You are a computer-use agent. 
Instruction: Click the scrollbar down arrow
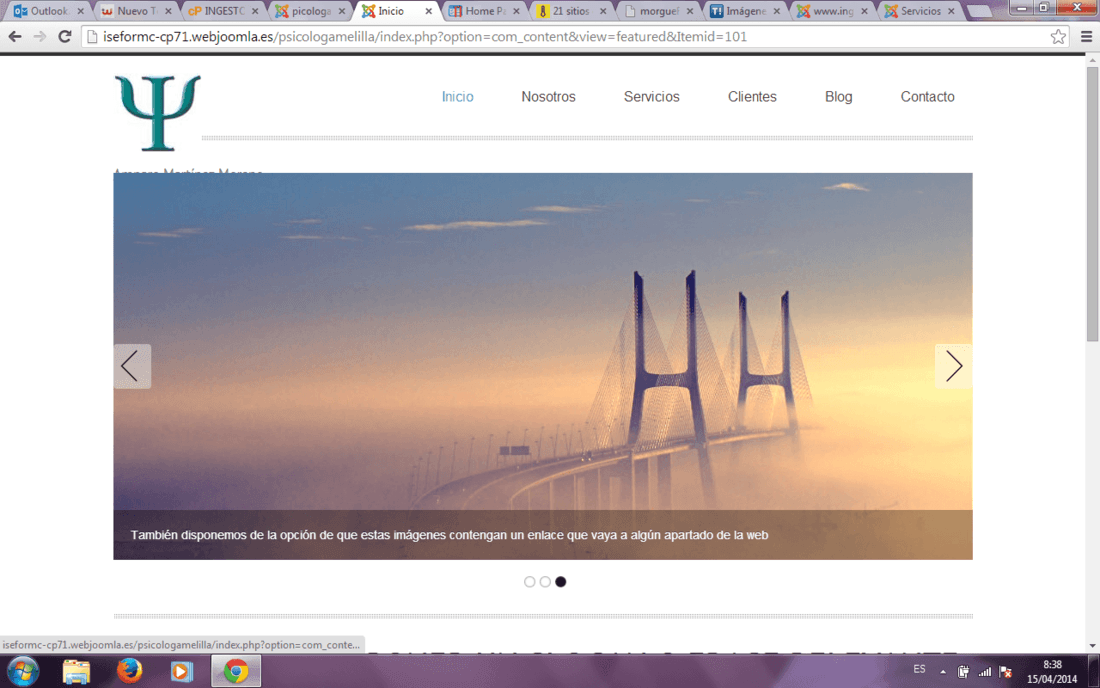click(x=1092, y=645)
